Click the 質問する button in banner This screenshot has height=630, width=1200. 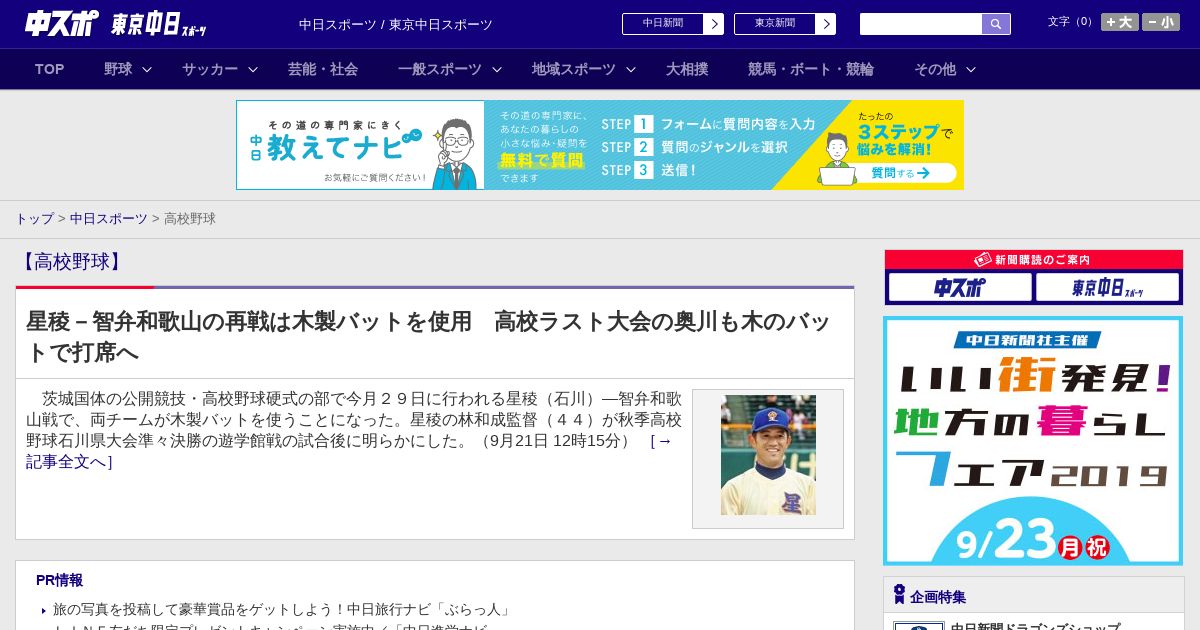pos(900,173)
